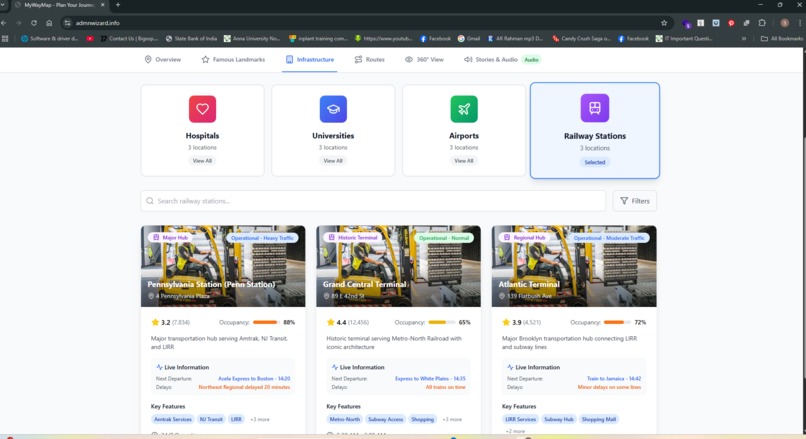Click View All under Airports
This screenshot has width=806, height=439.
click(x=464, y=161)
